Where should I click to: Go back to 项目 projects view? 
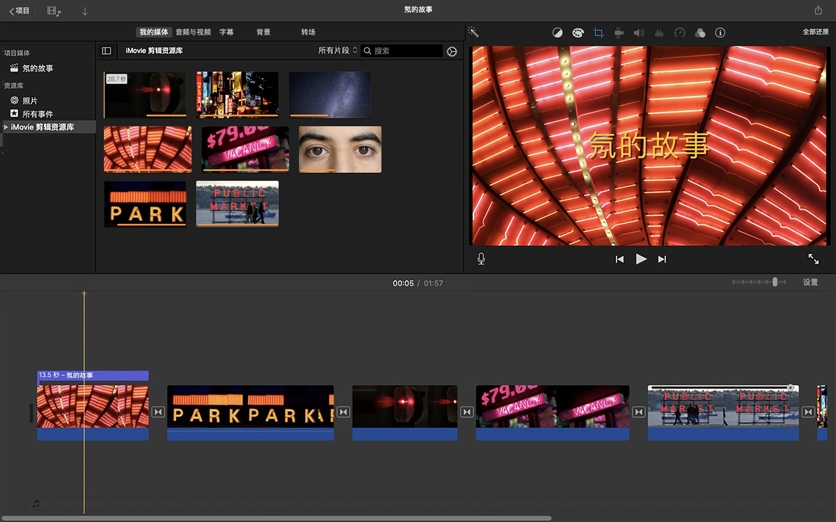click(x=18, y=11)
